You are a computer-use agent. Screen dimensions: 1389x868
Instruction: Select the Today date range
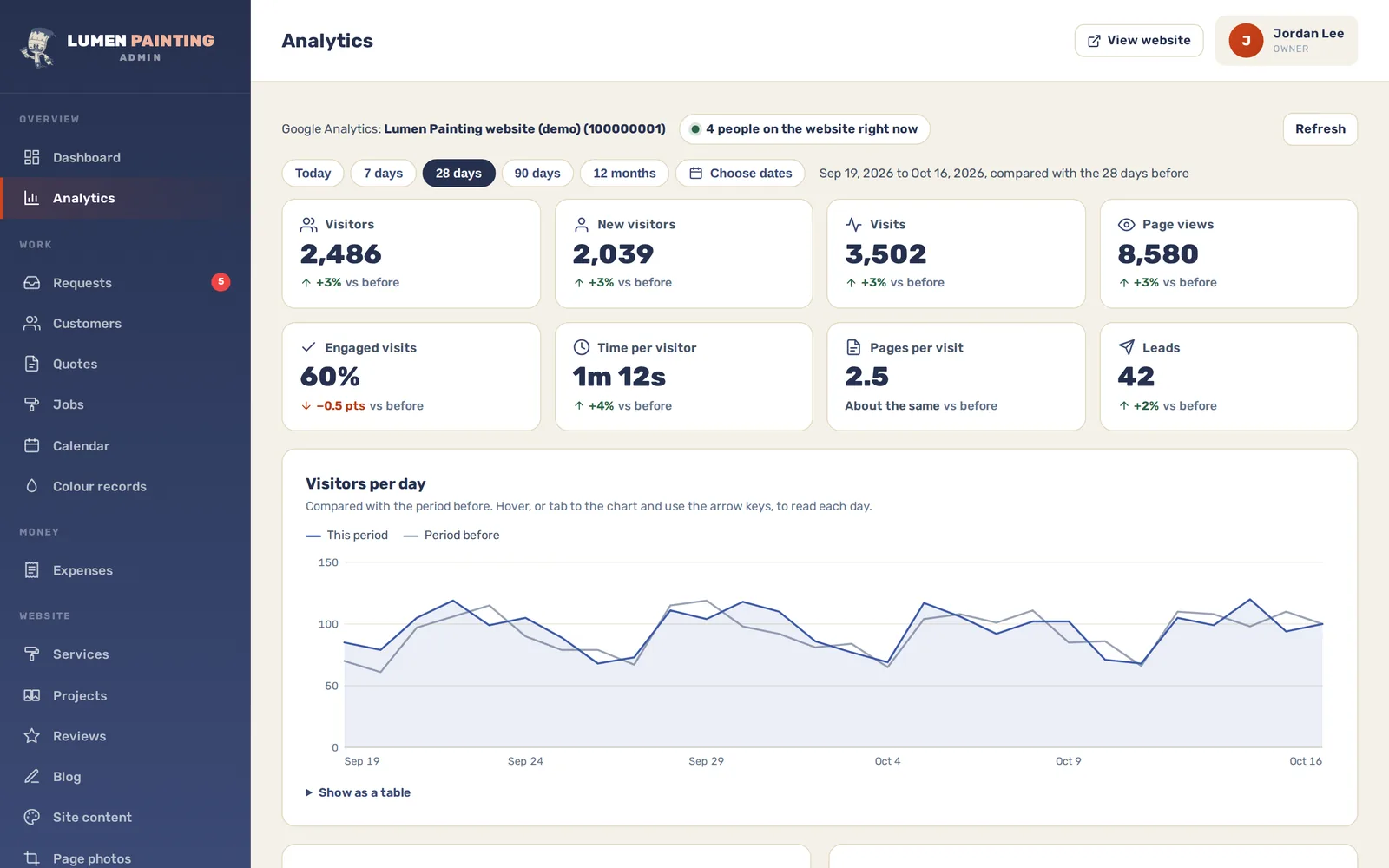313,173
